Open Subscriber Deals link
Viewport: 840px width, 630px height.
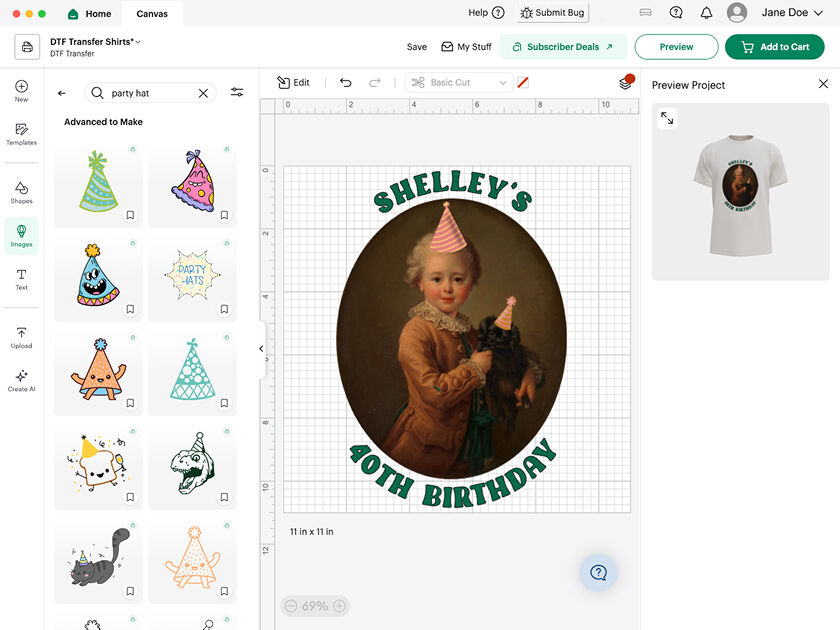[x=563, y=47]
